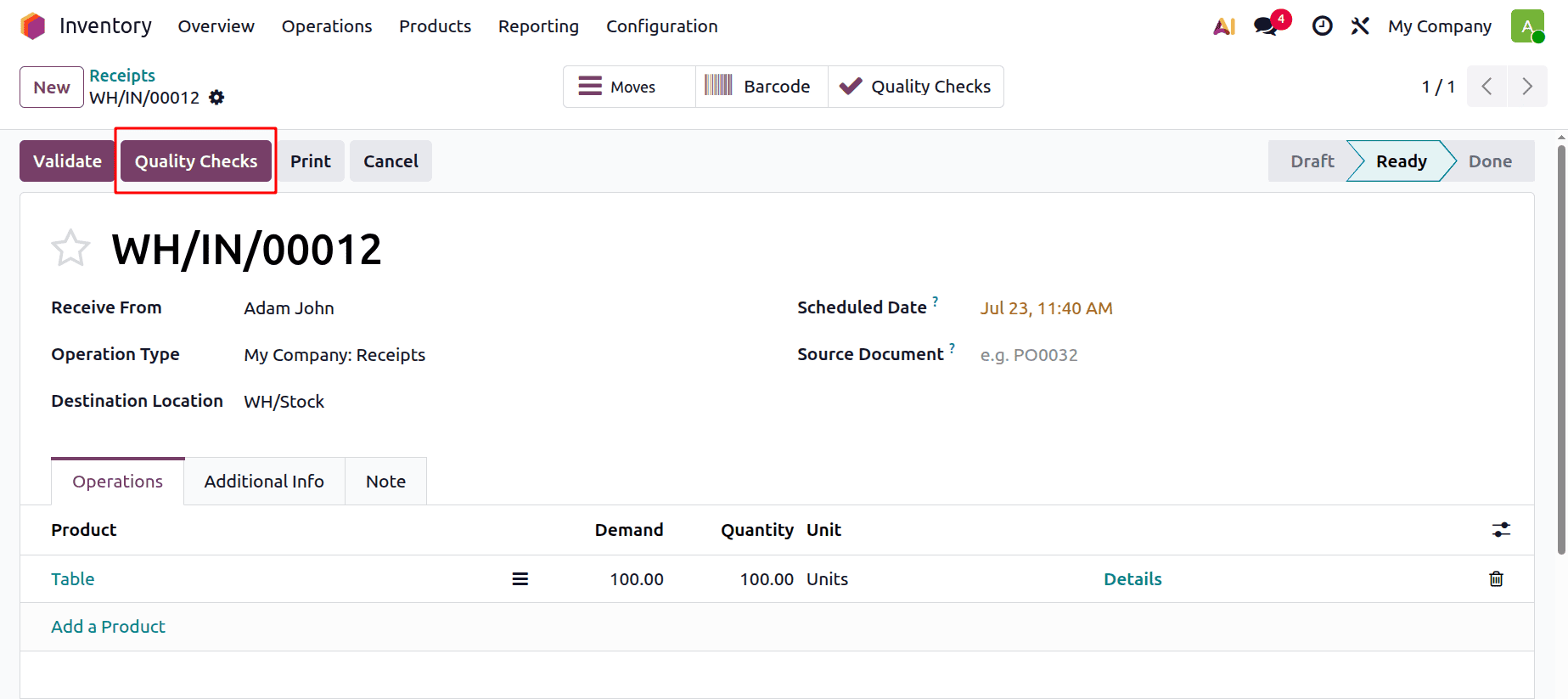
Task: Switch to the Additional Info tab
Action: [x=264, y=482]
